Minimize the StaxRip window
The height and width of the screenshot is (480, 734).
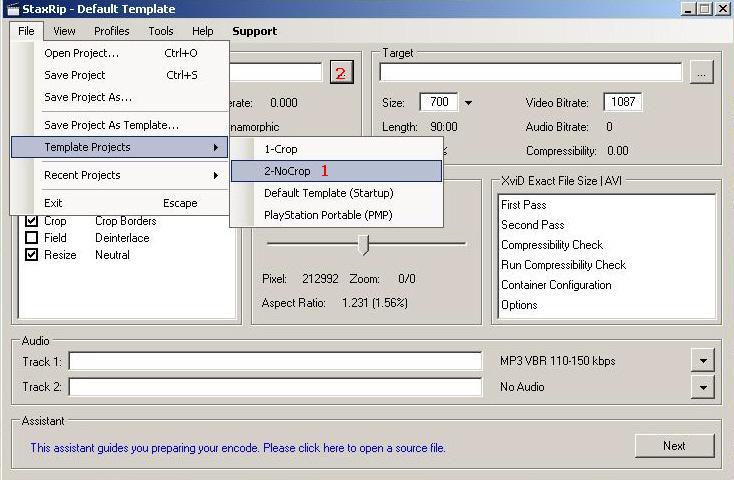(688, 8)
